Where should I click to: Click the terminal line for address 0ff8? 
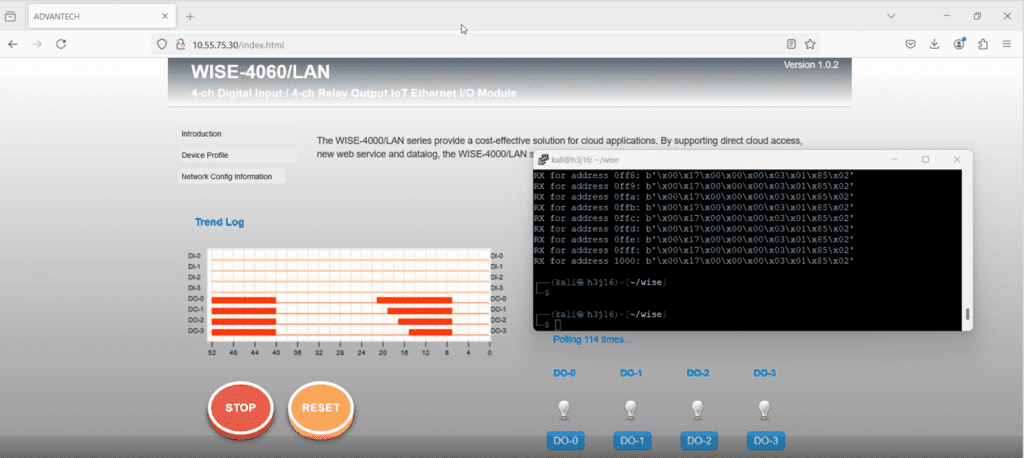(694, 176)
